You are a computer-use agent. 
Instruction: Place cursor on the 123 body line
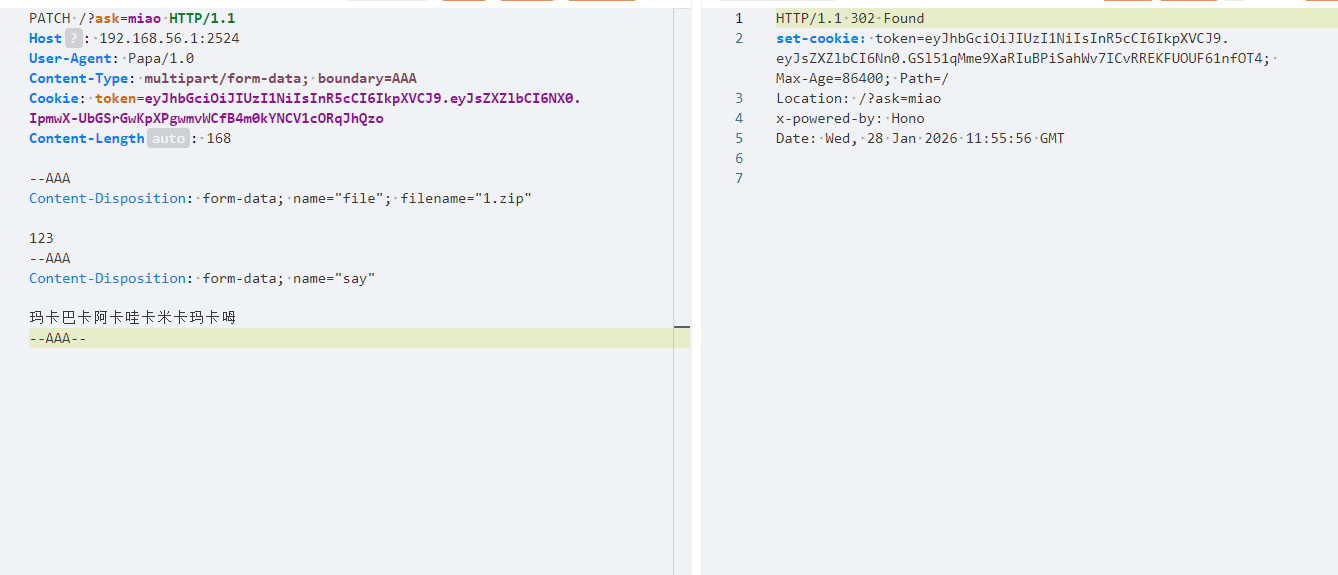pyautogui.click(x=41, y=238)
